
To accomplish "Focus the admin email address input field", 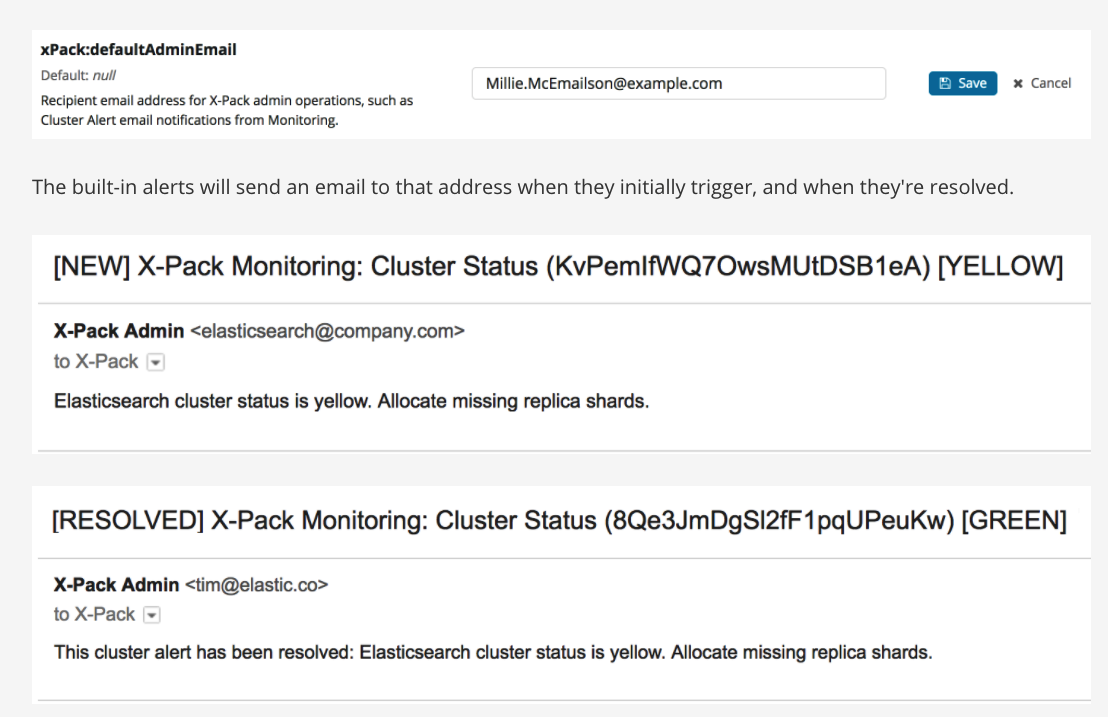I will (678, 83).
